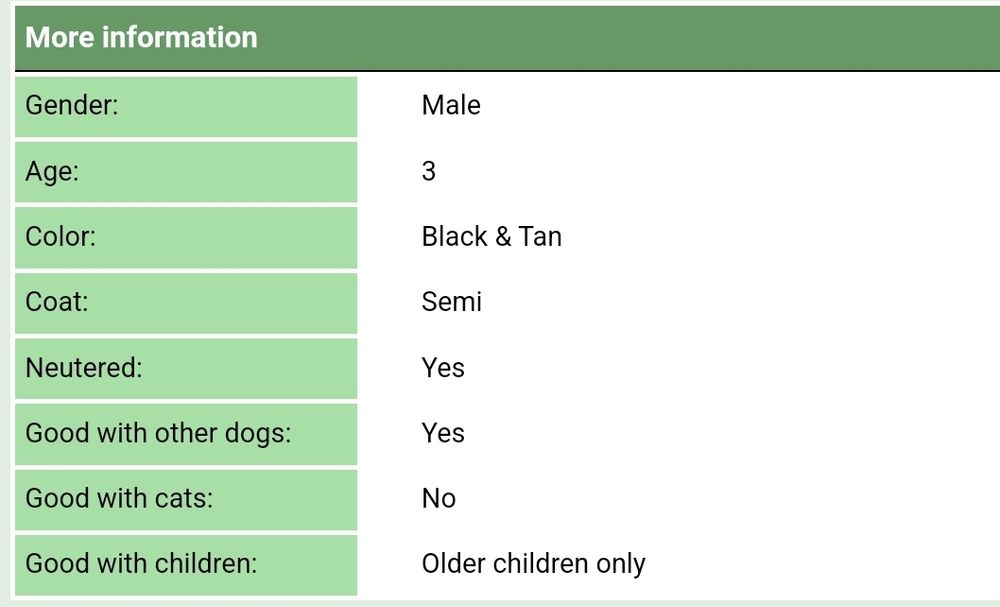Select the Coat label cell

point(186,304)
